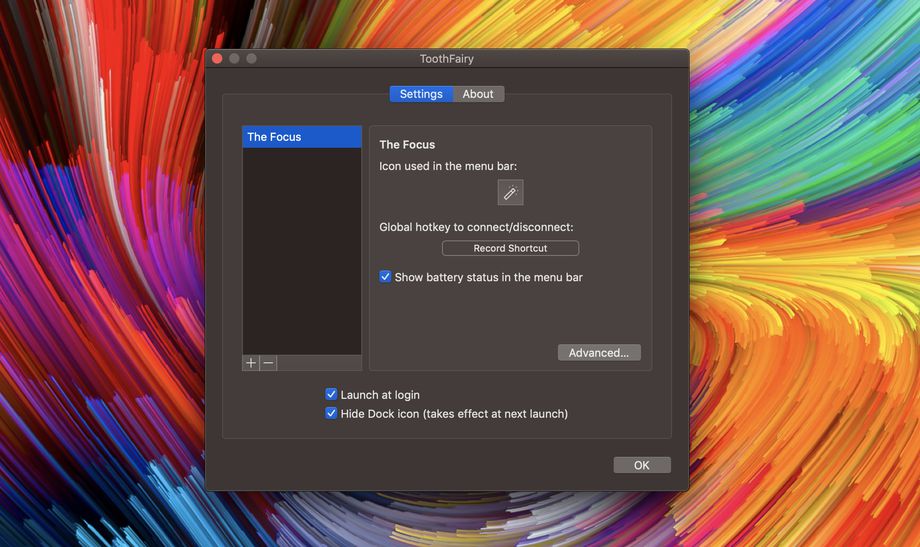
Task: Click the ToothFairy window title
Action: [447, 59]
